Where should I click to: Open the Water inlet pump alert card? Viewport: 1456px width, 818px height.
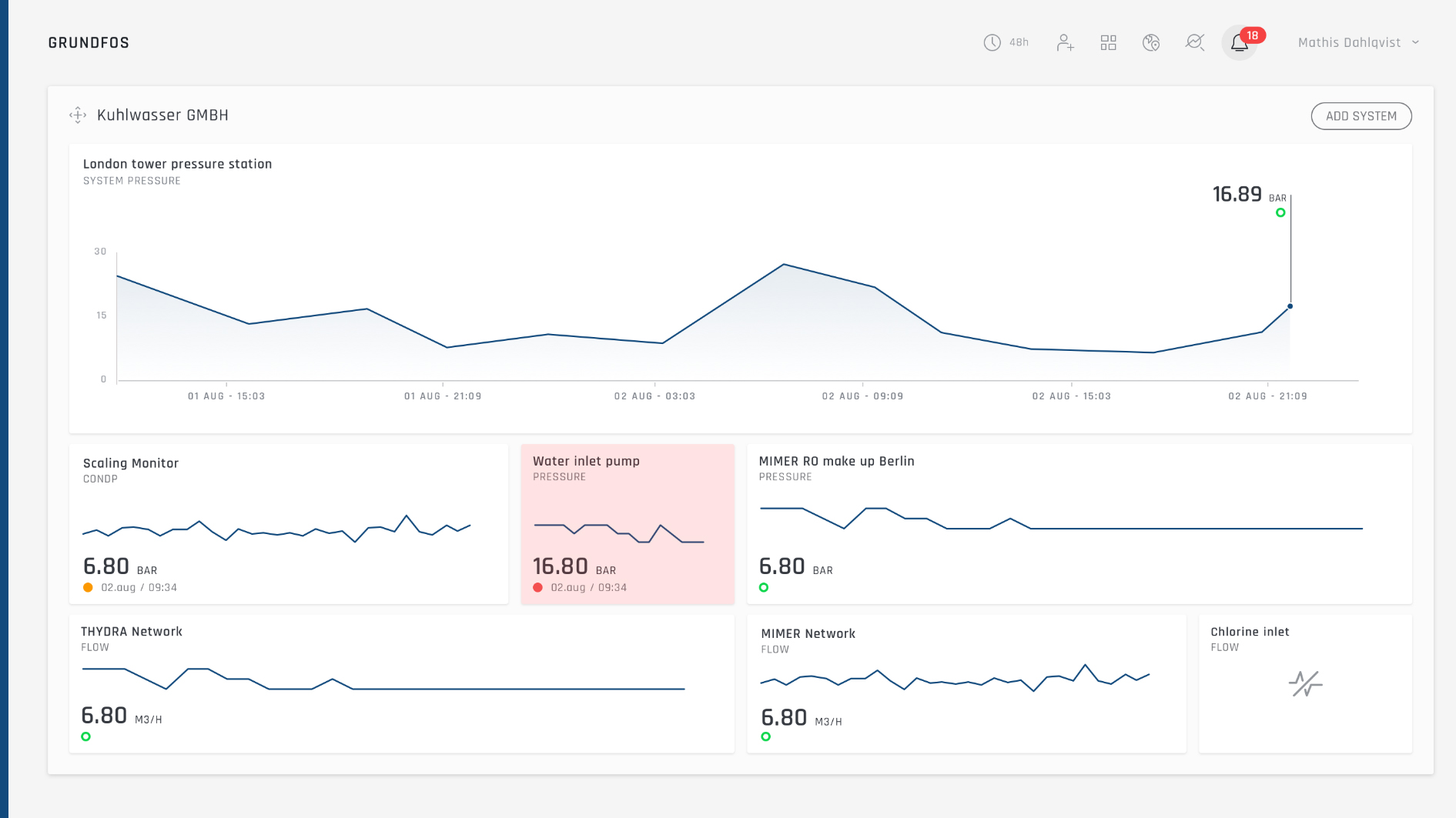coord(627,523)
